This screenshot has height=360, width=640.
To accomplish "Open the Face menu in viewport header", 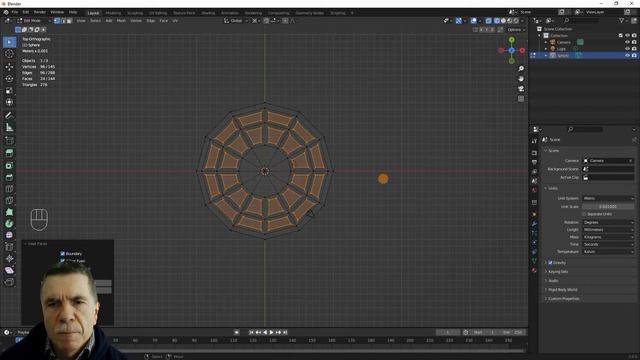I will pyautogui.click(x=164, y=20).
